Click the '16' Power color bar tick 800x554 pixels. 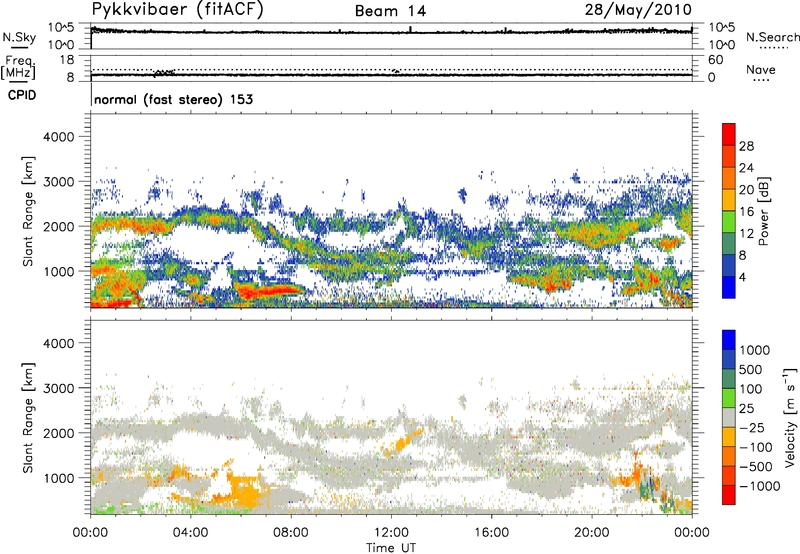point(746,212)
